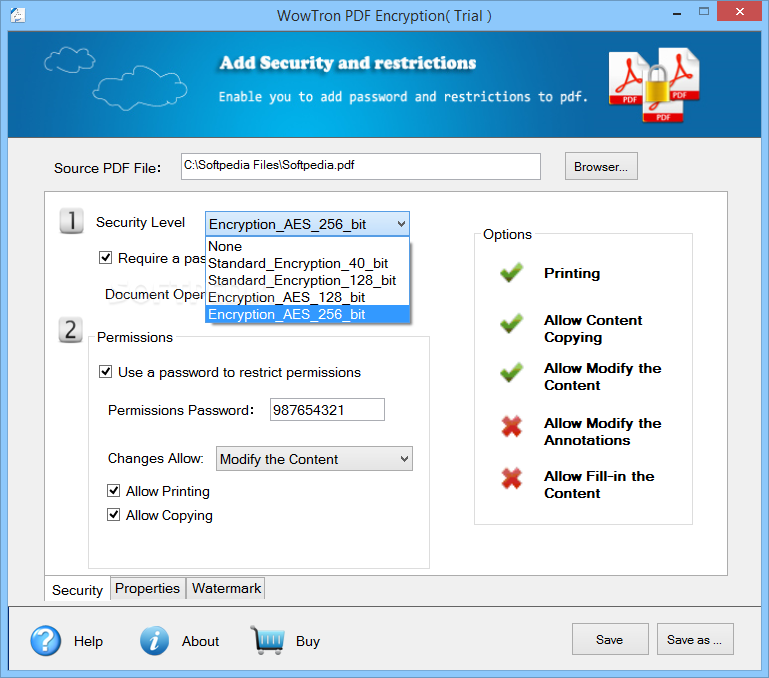Screen dimensions: 769x678
Task: Click the step 1 number badge
Action: (71, 222)
